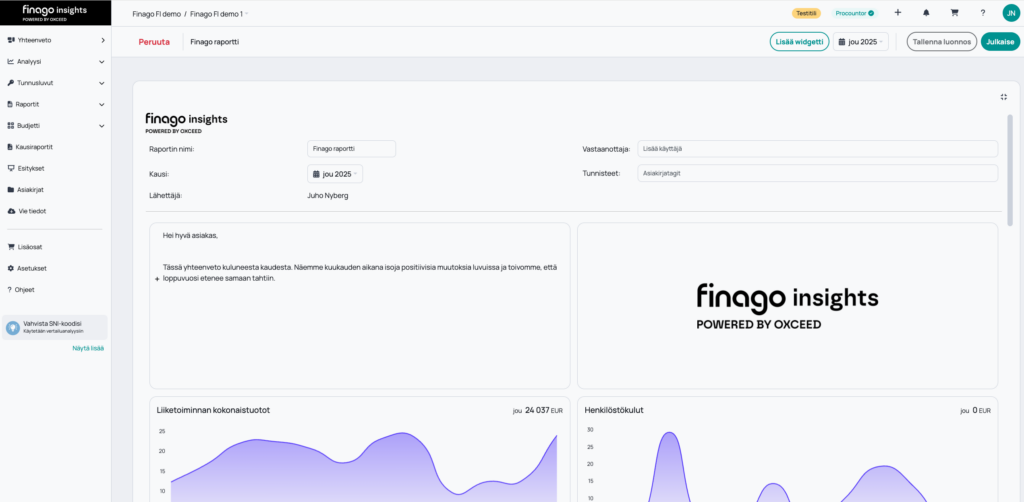This screenshot has width=1024, height=502.
Task: Click the help question mark in top bar
Action: 982,12
